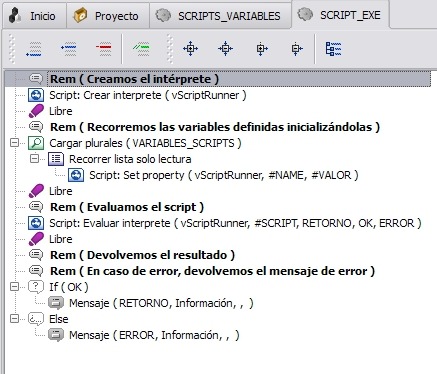
Task: Click comment icon of En caso de error
Action: [x=36, y=271]
